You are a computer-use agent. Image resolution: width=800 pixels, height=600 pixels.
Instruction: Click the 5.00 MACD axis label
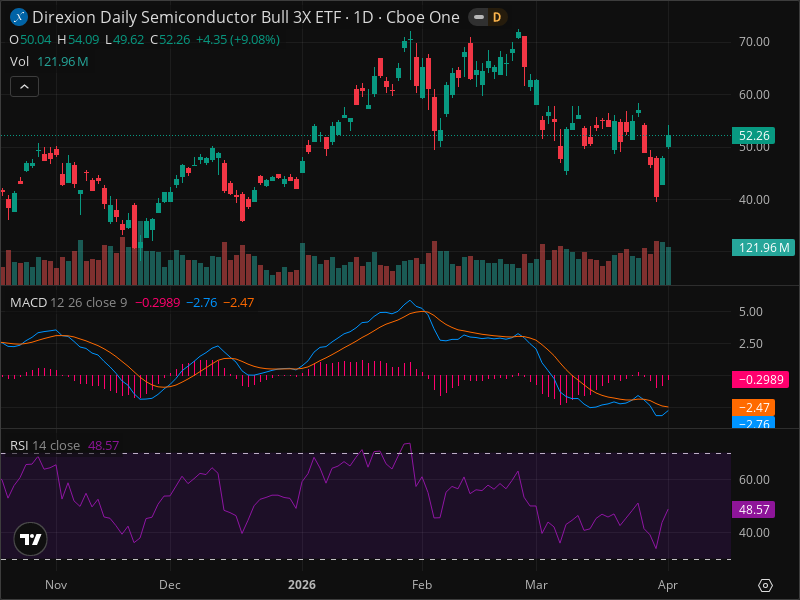pyautogui.click(x=751, y=312)
